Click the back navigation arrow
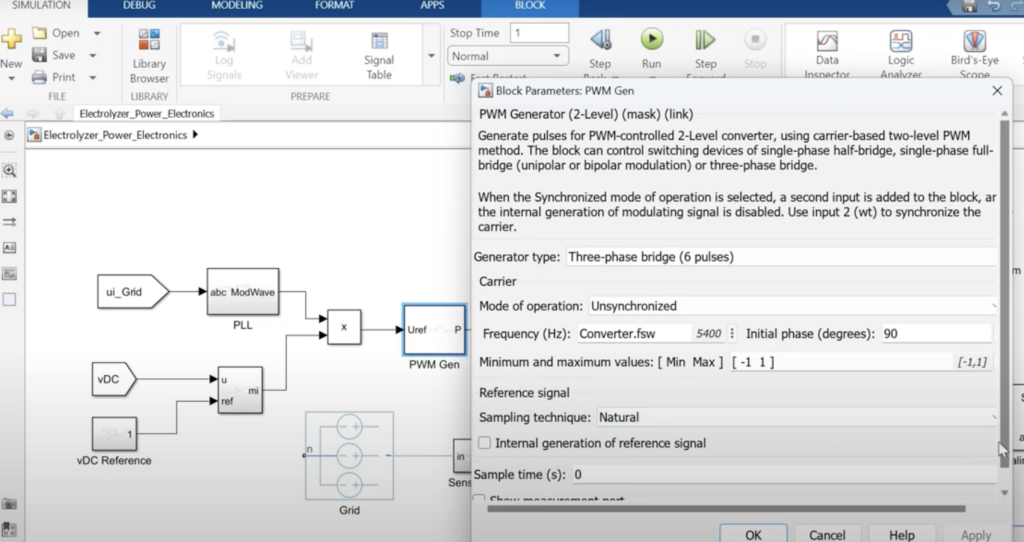 click(7, 114)
